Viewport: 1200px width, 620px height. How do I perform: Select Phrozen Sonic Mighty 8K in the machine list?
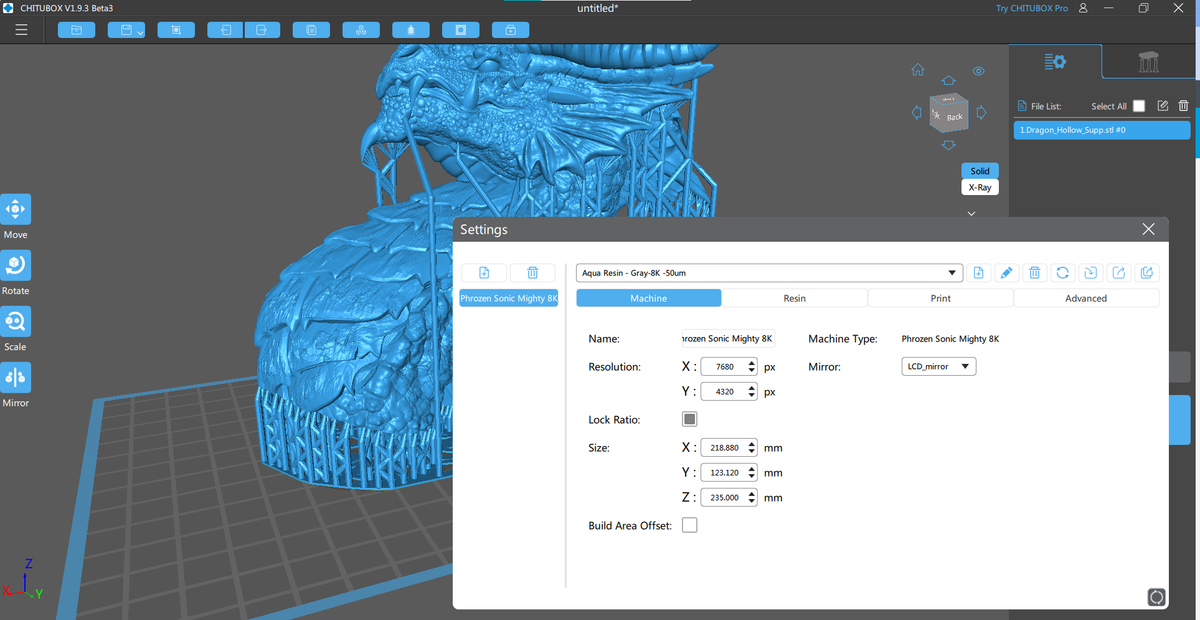(509, 298)
